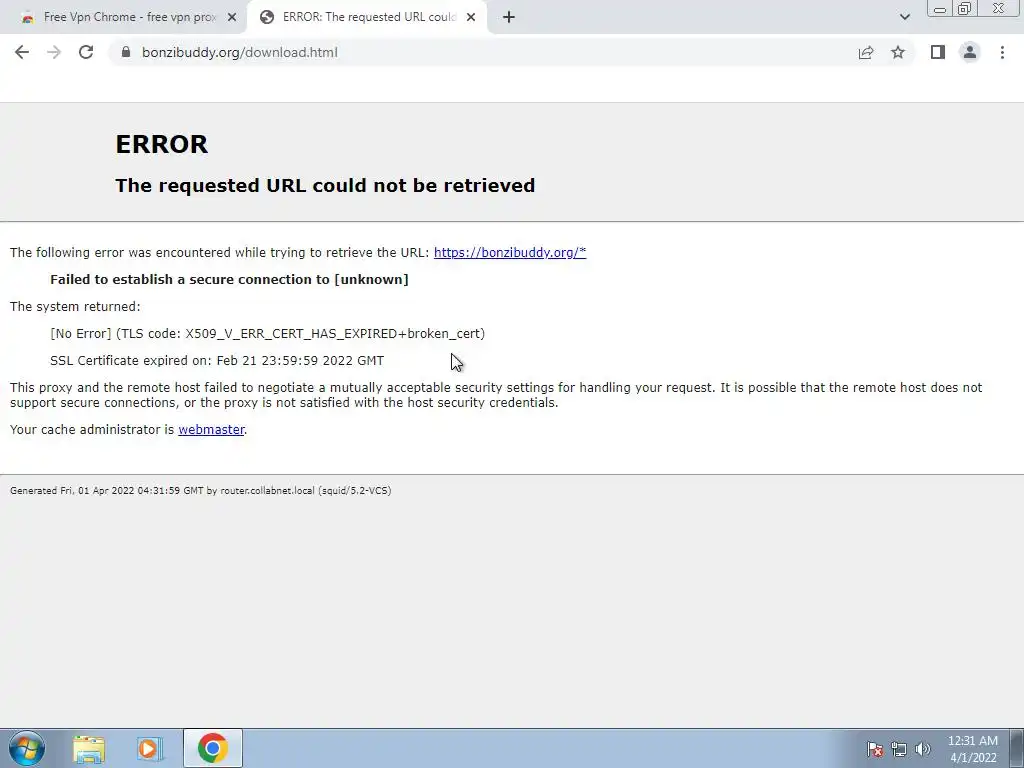View site info via the padlock icon

pyautogui.click(x=125, y=52)
